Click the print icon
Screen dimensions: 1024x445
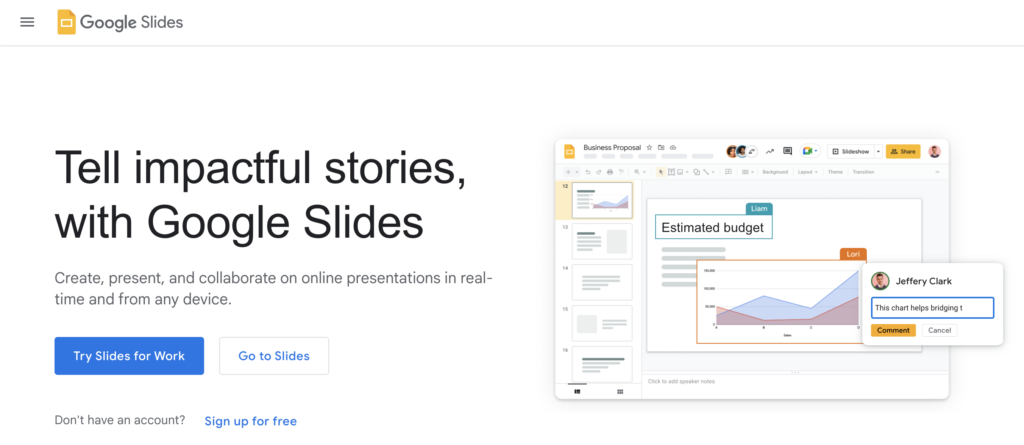point(610,172)
